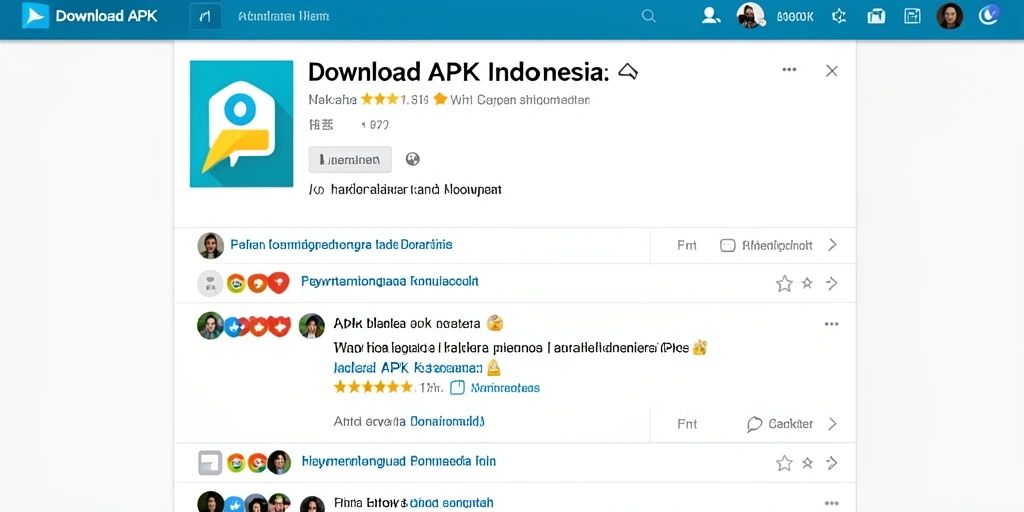
Task: Click the Download APK logo icon
Action: coord(35,16)
